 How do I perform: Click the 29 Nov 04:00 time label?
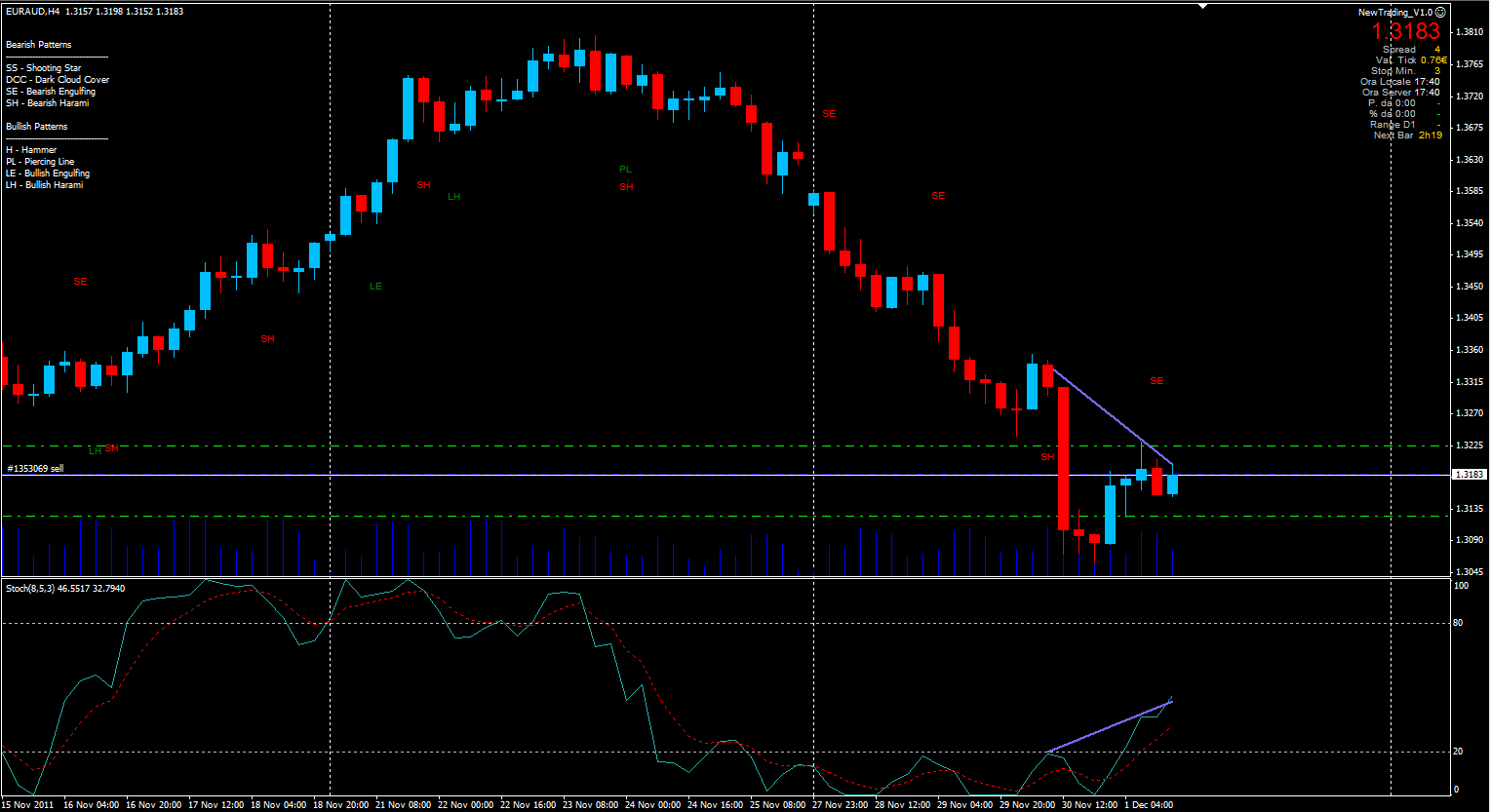(964, 805)
